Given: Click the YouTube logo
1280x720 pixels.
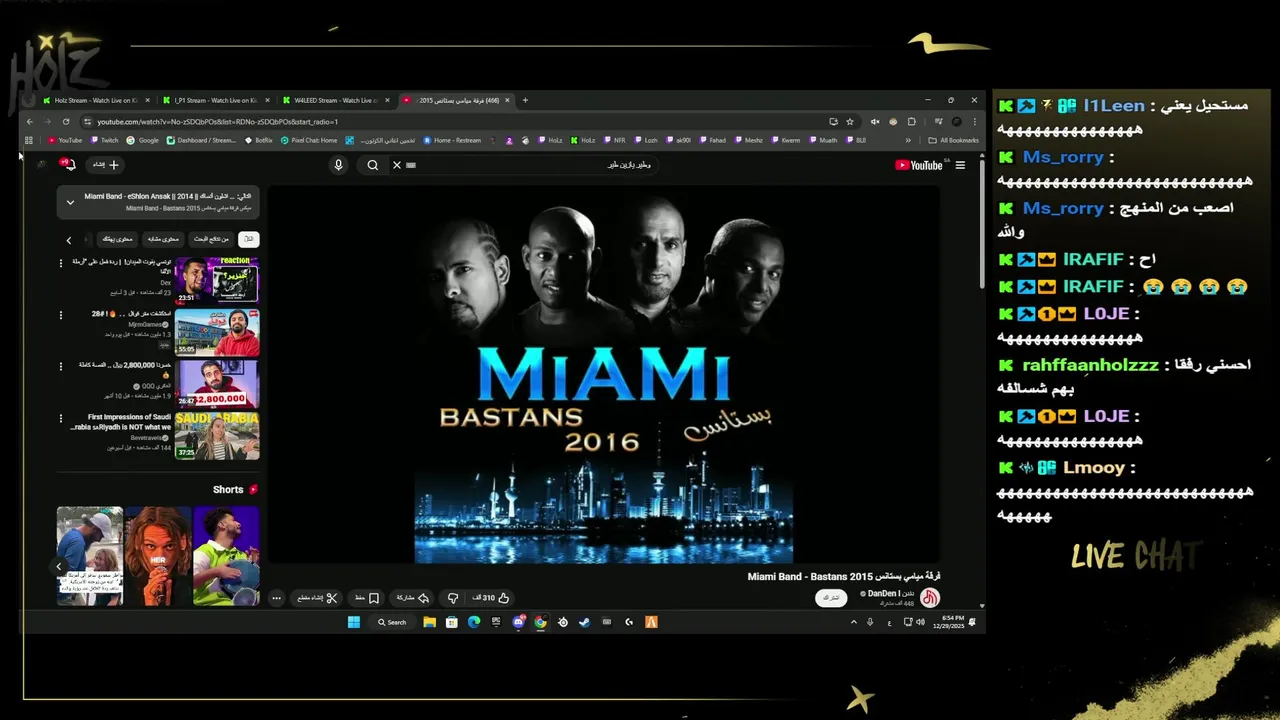Looking at the screenshot, I should (919, 165).
